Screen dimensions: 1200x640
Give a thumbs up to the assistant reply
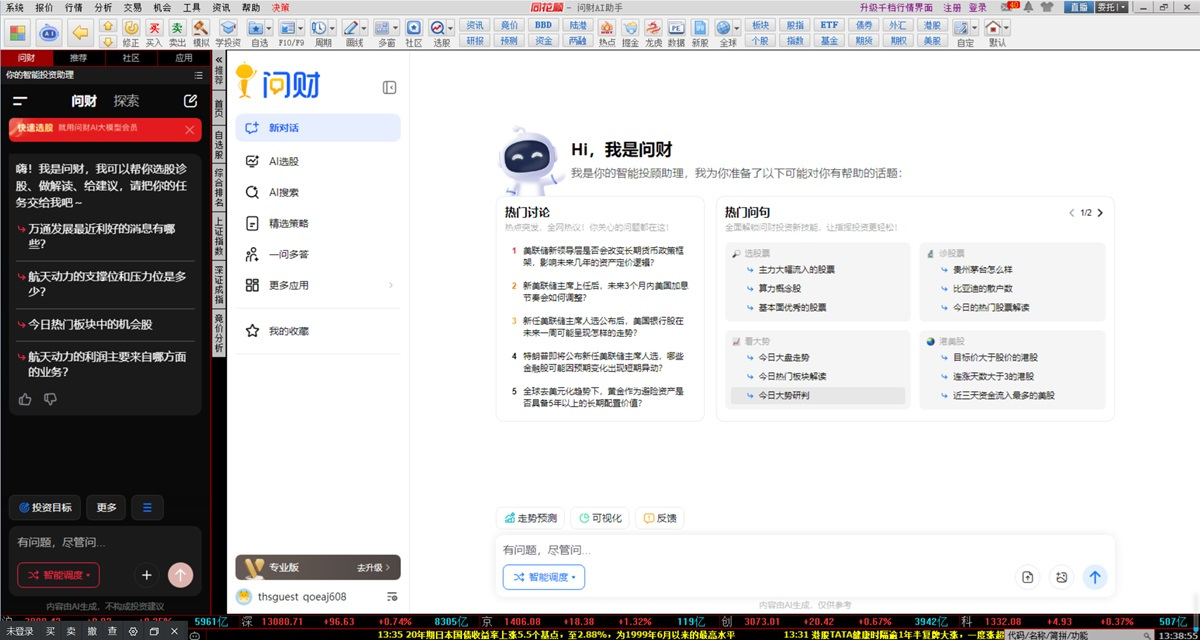(x=25, y=399)
